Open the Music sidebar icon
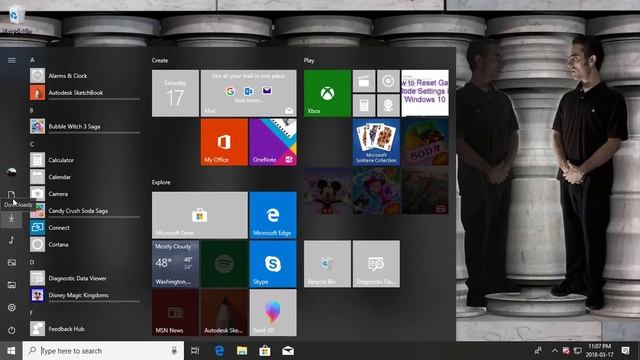Screen dimensions: 640x360 11,240
